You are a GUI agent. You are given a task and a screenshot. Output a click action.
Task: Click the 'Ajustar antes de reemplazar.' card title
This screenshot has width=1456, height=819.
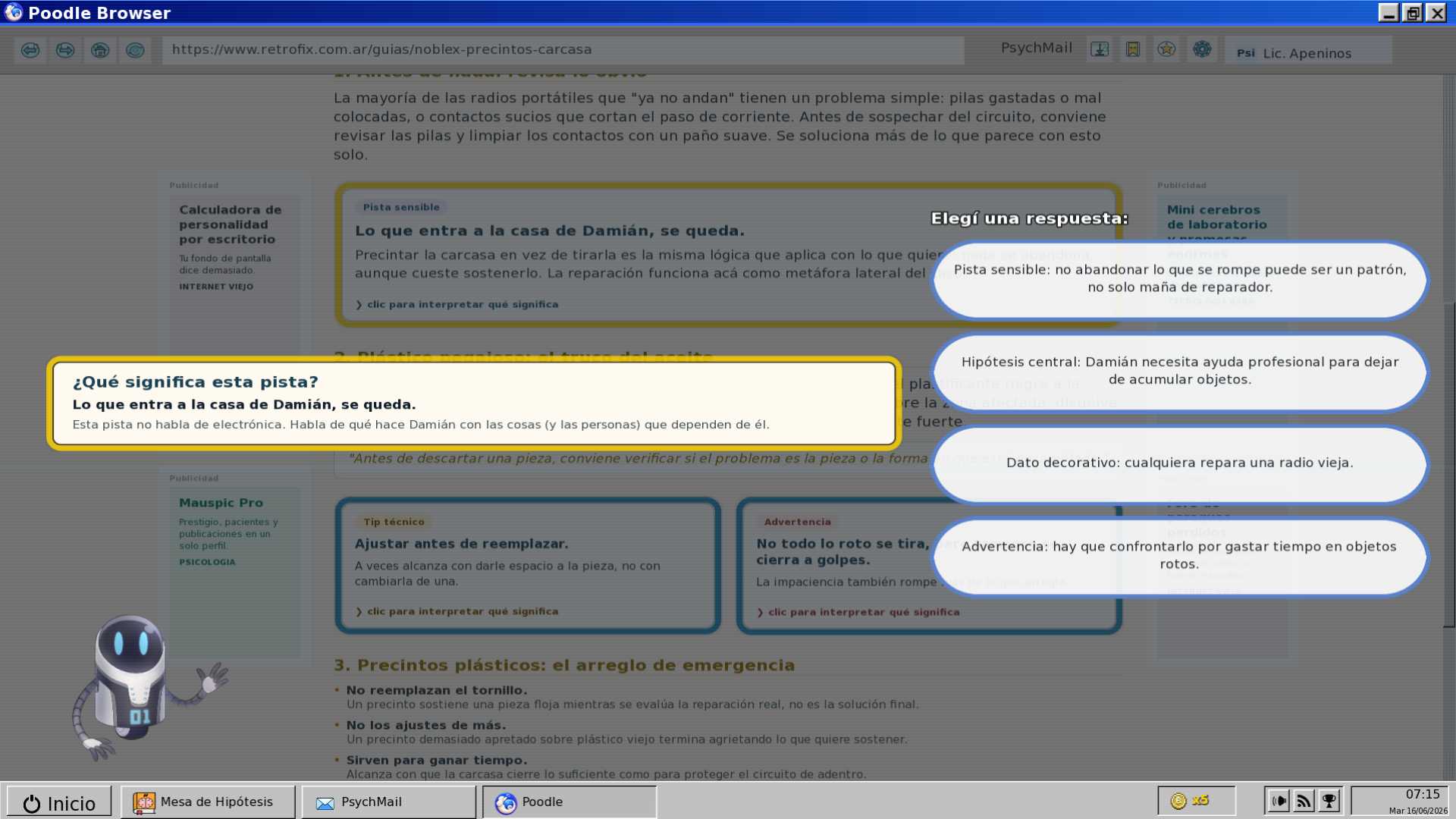tap(461, 544)
